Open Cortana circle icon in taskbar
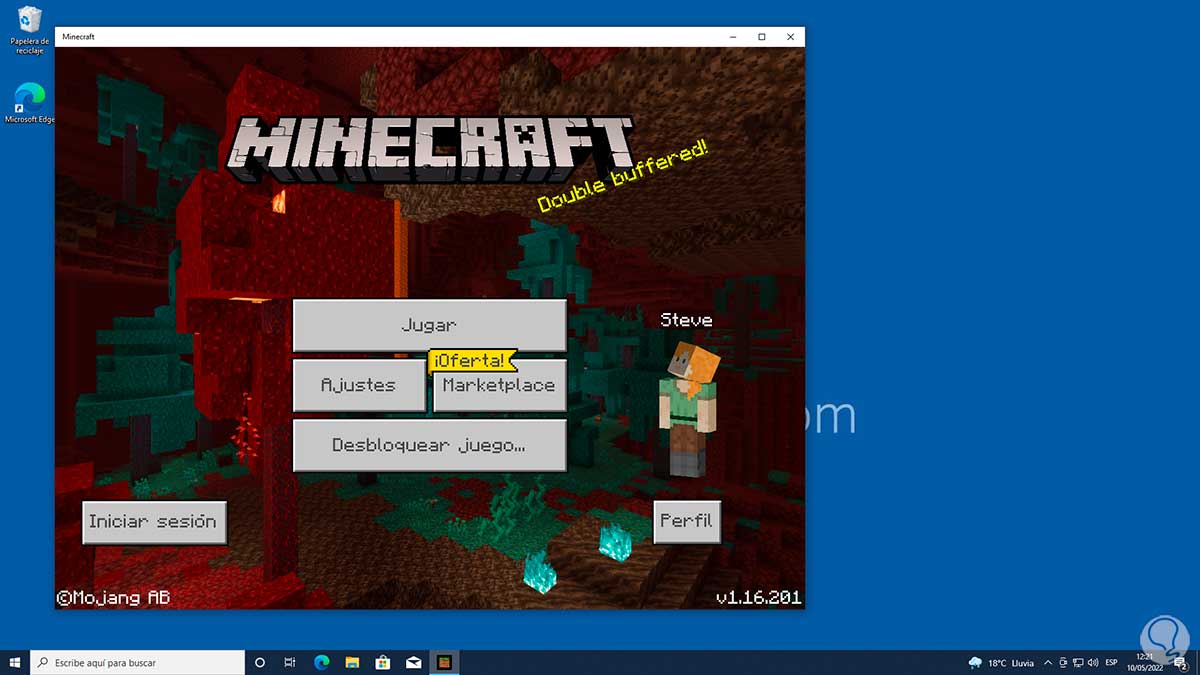 pyautogui.click(x=260, y=662)
